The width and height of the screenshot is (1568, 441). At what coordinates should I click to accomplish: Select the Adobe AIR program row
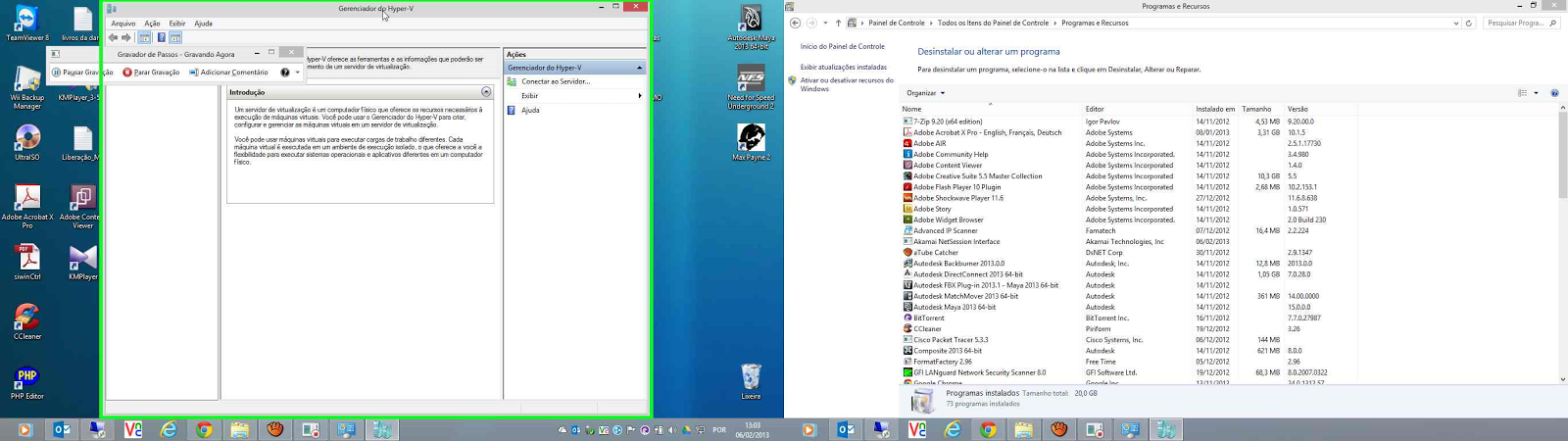(1127, 143)
